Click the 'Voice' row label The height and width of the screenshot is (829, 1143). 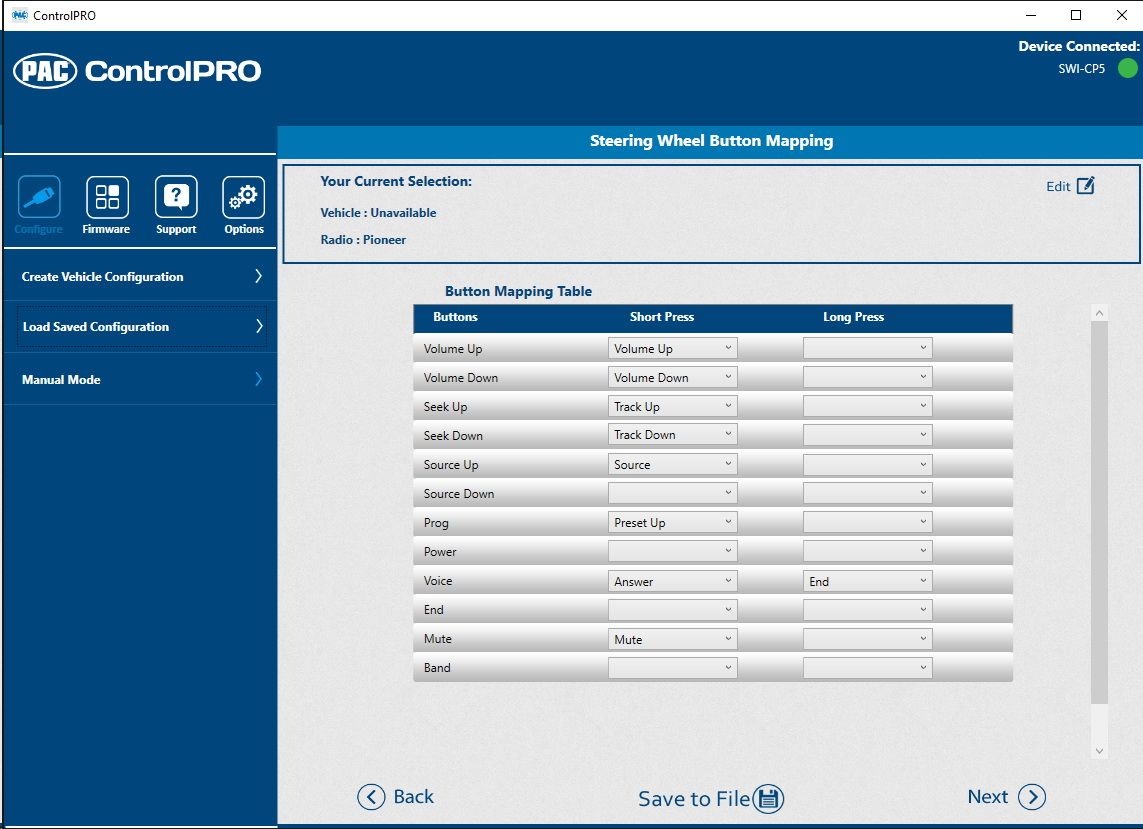pyautogui.click(x=438, y=581)
